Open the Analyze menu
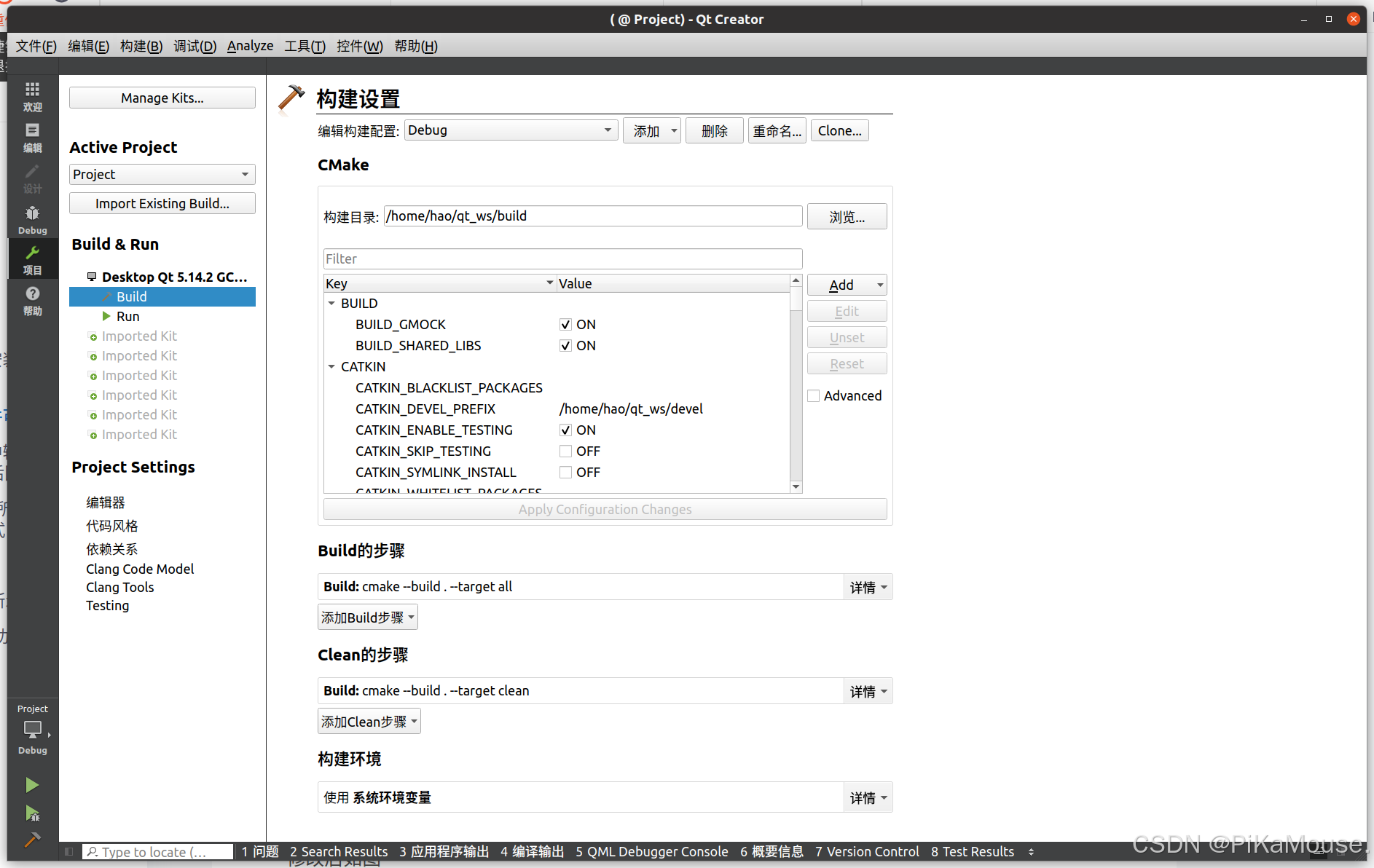This screenshot has height=868, width=1374. coord(250,46)
